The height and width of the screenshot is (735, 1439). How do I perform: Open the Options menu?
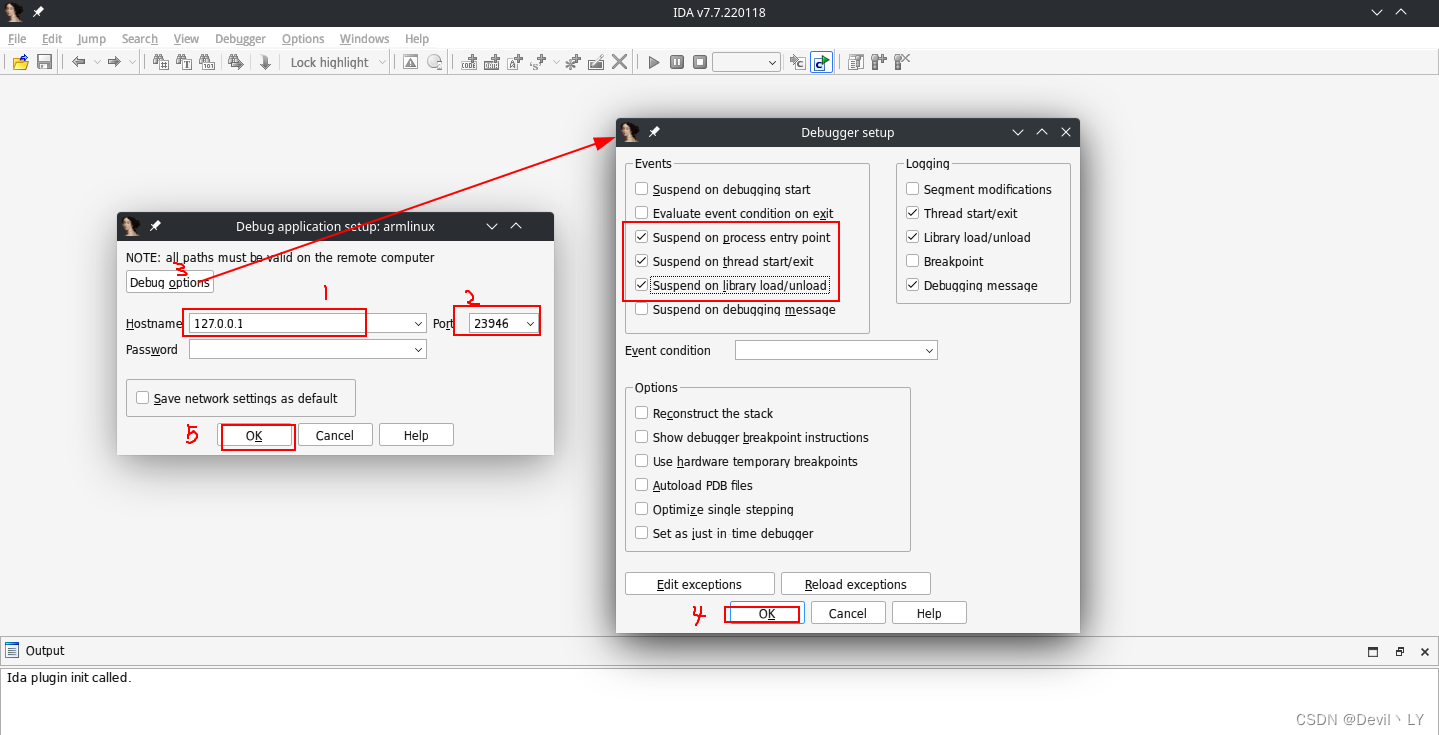303,39
